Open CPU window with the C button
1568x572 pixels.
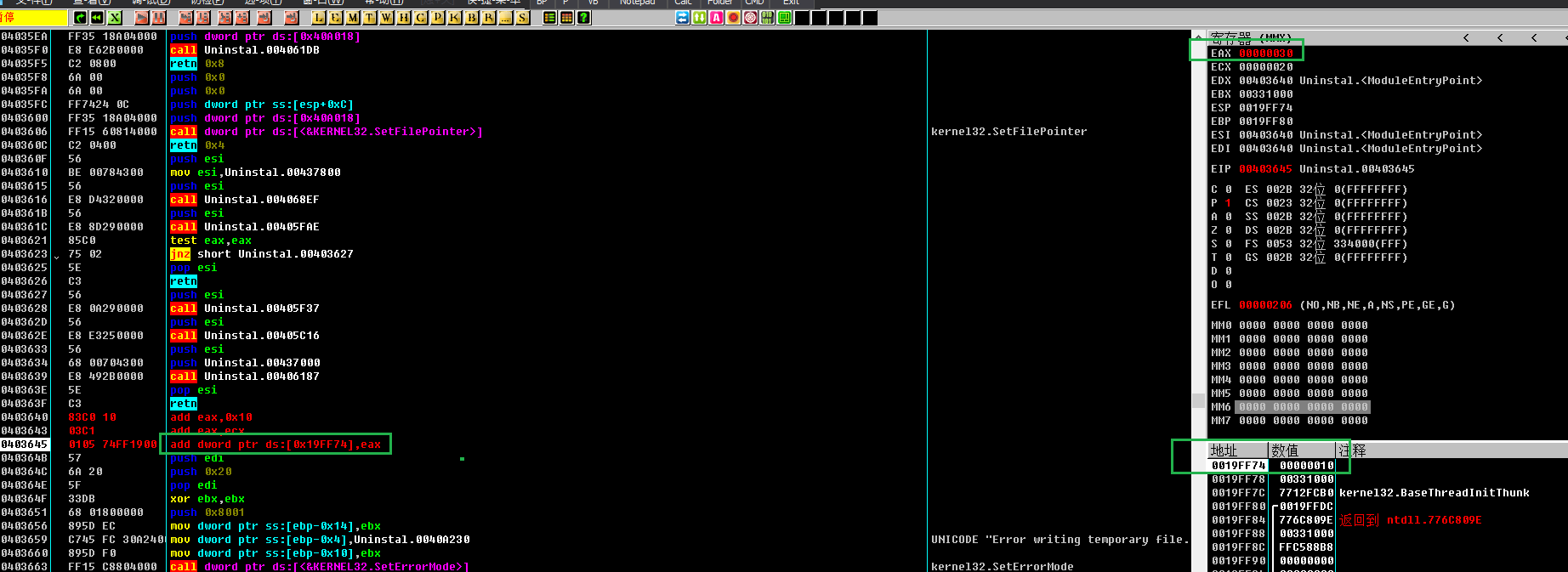pyautogui.click(x=421, y=18)
